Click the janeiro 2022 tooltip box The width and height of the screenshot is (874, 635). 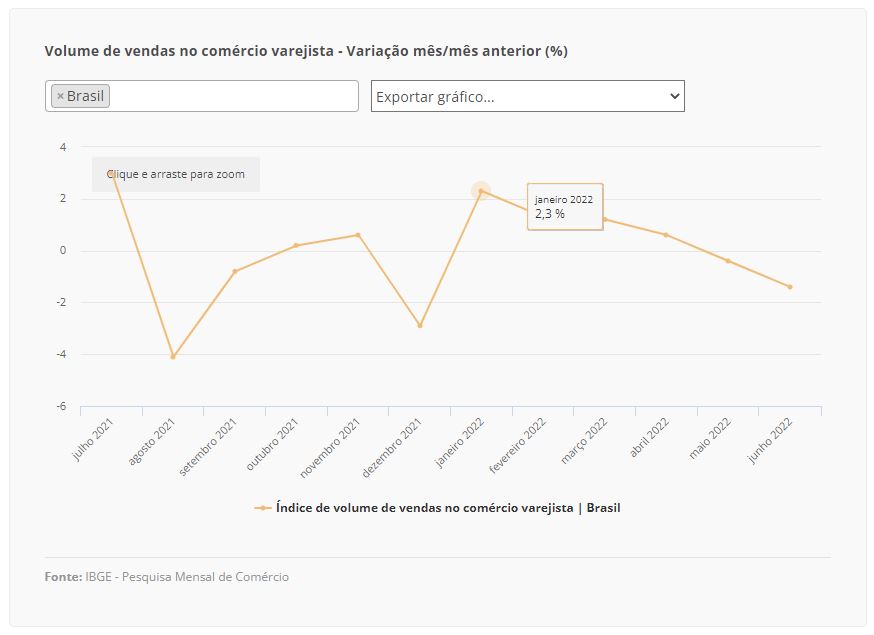point(565,206)
